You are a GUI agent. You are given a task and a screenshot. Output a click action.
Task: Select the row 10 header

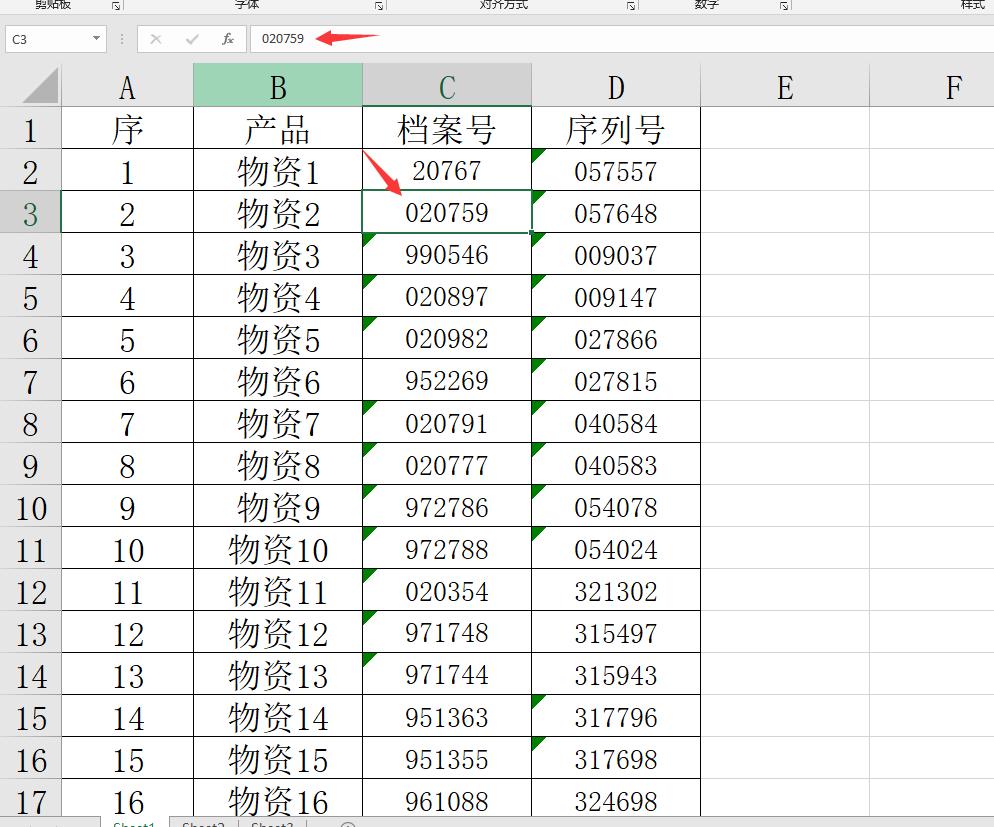[31, 506]
